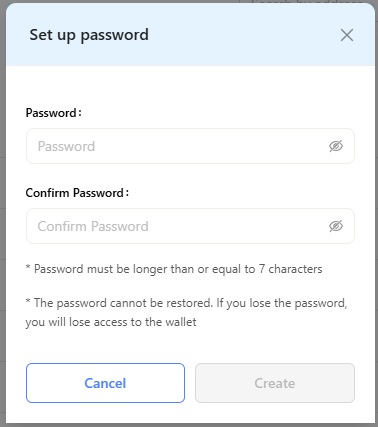378x427 pixels.
Task: Click the dimmed overlay left of the dialog
Action: [3, 213]
